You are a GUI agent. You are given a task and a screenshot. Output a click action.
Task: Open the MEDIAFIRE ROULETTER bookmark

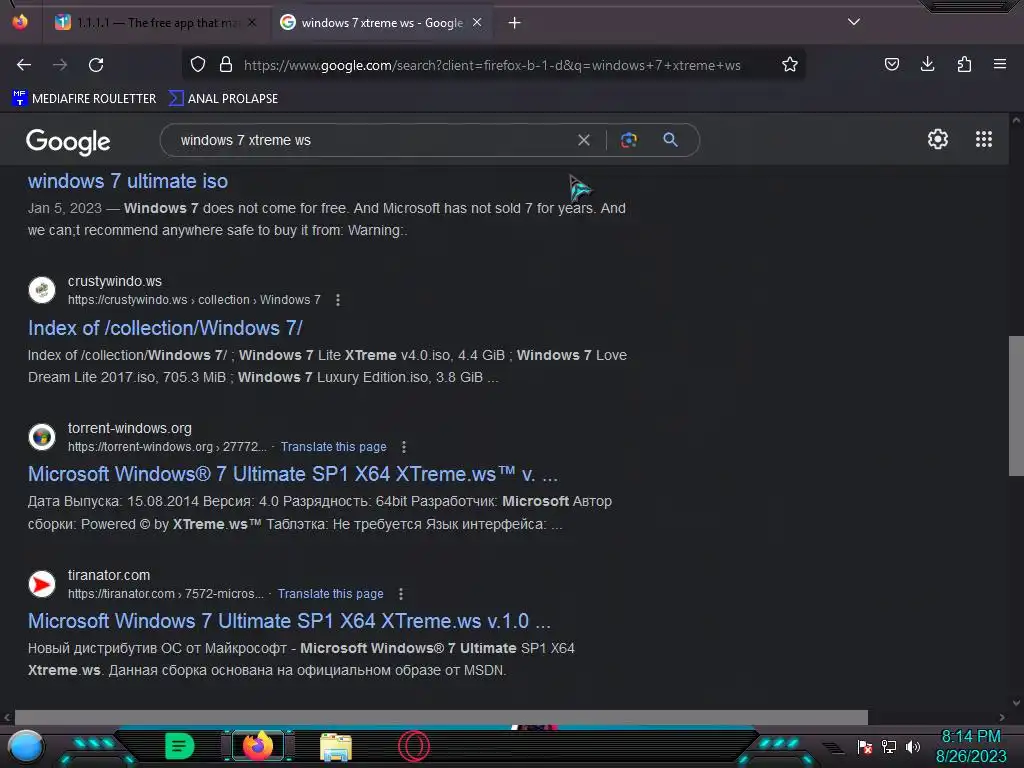(85, 99)
